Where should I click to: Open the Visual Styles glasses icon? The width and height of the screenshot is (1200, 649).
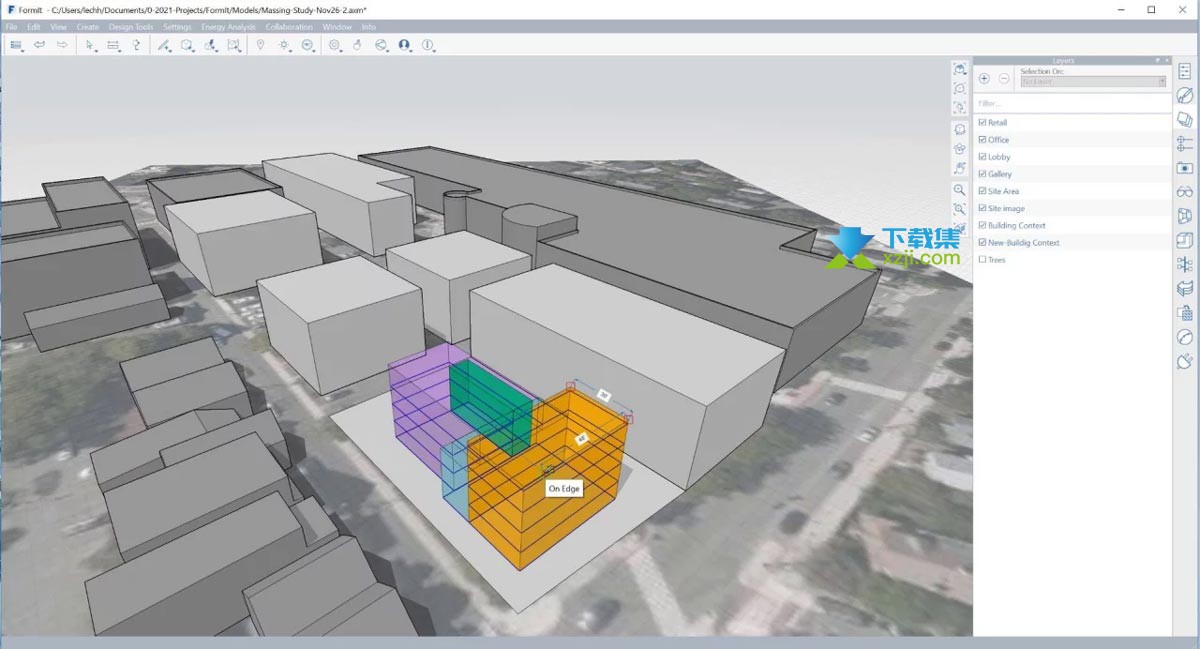click(x=1185, y=192)
